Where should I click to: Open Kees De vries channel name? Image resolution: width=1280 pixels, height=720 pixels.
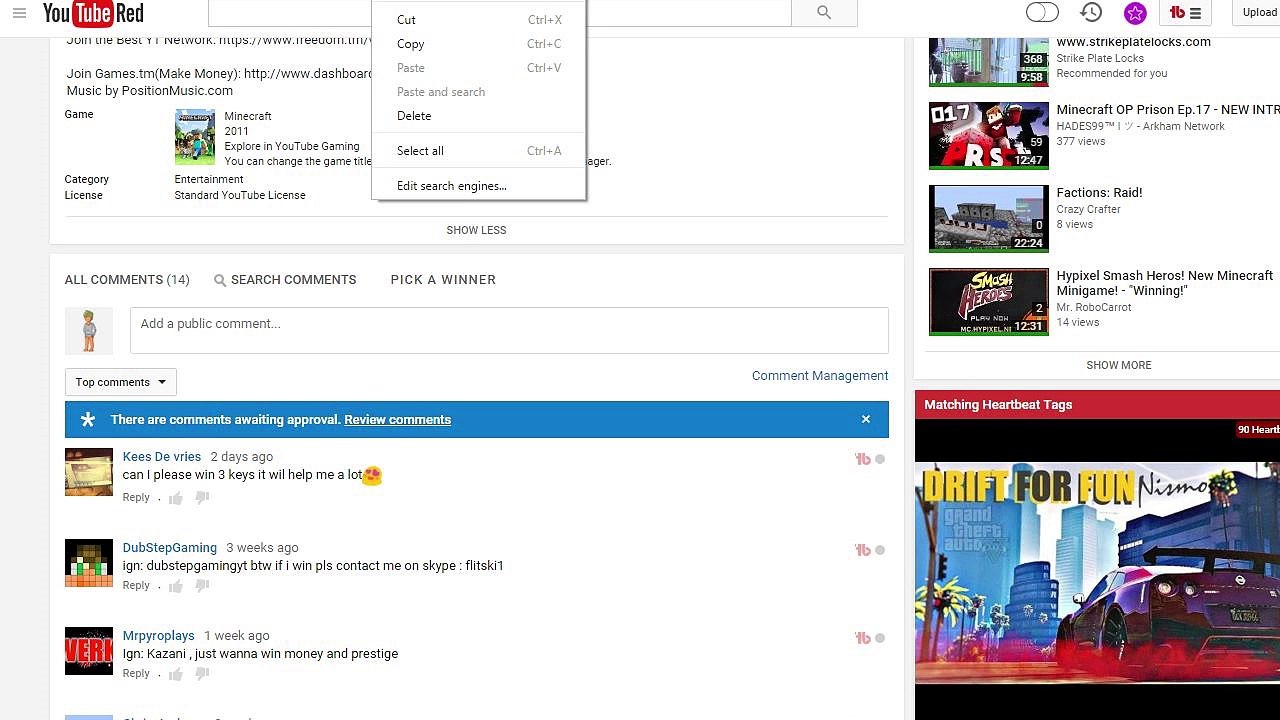(162, 457)
